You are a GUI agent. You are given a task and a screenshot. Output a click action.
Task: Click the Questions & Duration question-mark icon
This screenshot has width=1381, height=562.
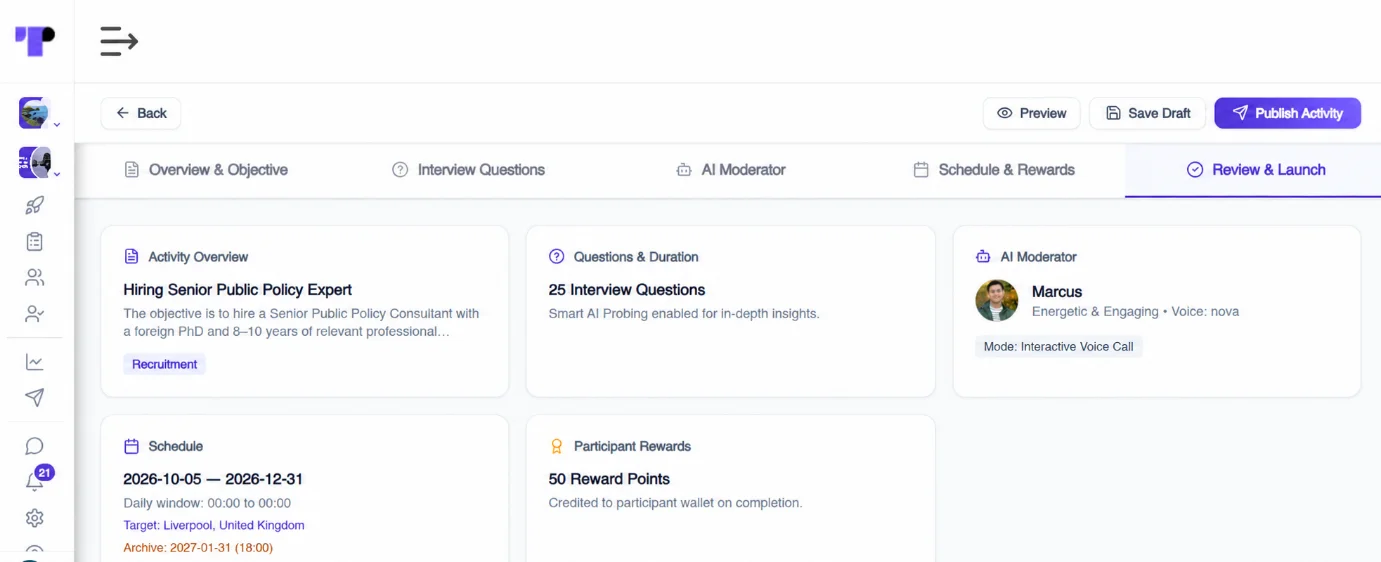click(557, 257)
